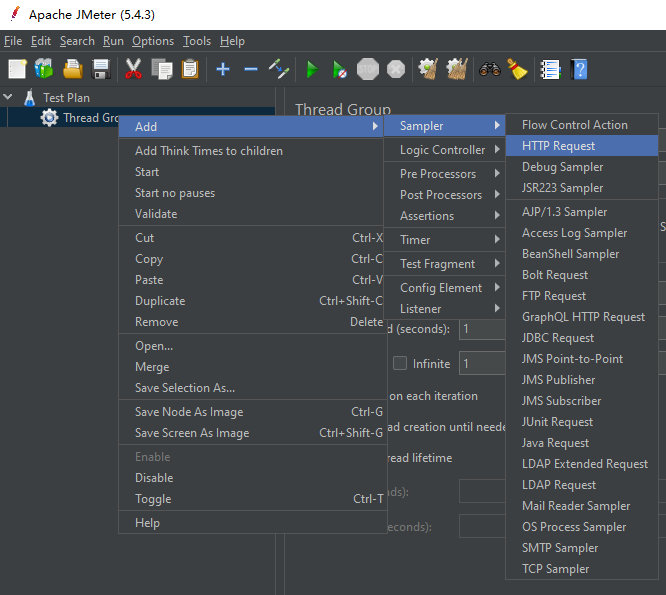Click the Reset Search broom icon
Screen dimensions: 666x595
[517, 69]
